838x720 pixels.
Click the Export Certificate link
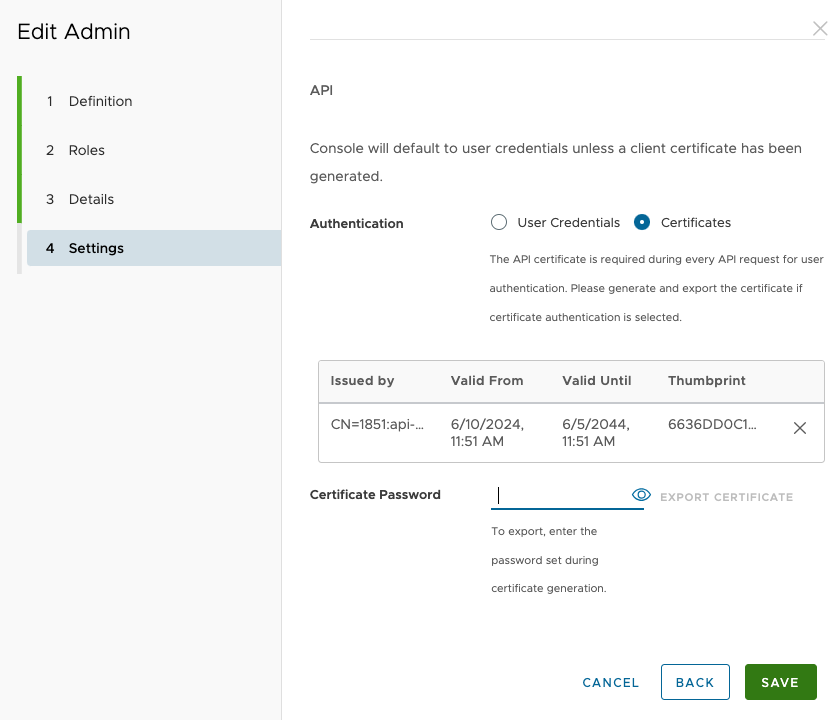click(727, 496)
